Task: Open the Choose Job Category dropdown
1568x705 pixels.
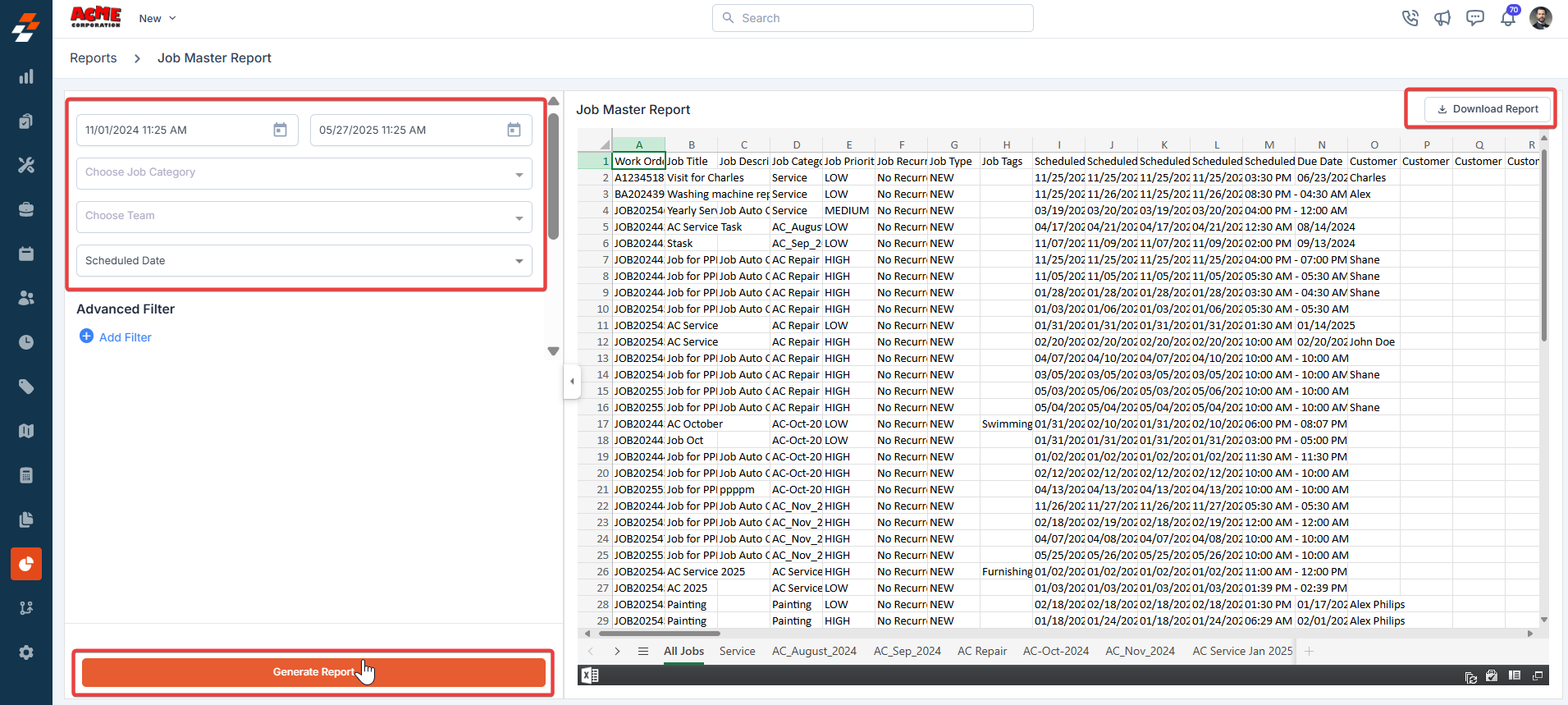Action: 304,173
